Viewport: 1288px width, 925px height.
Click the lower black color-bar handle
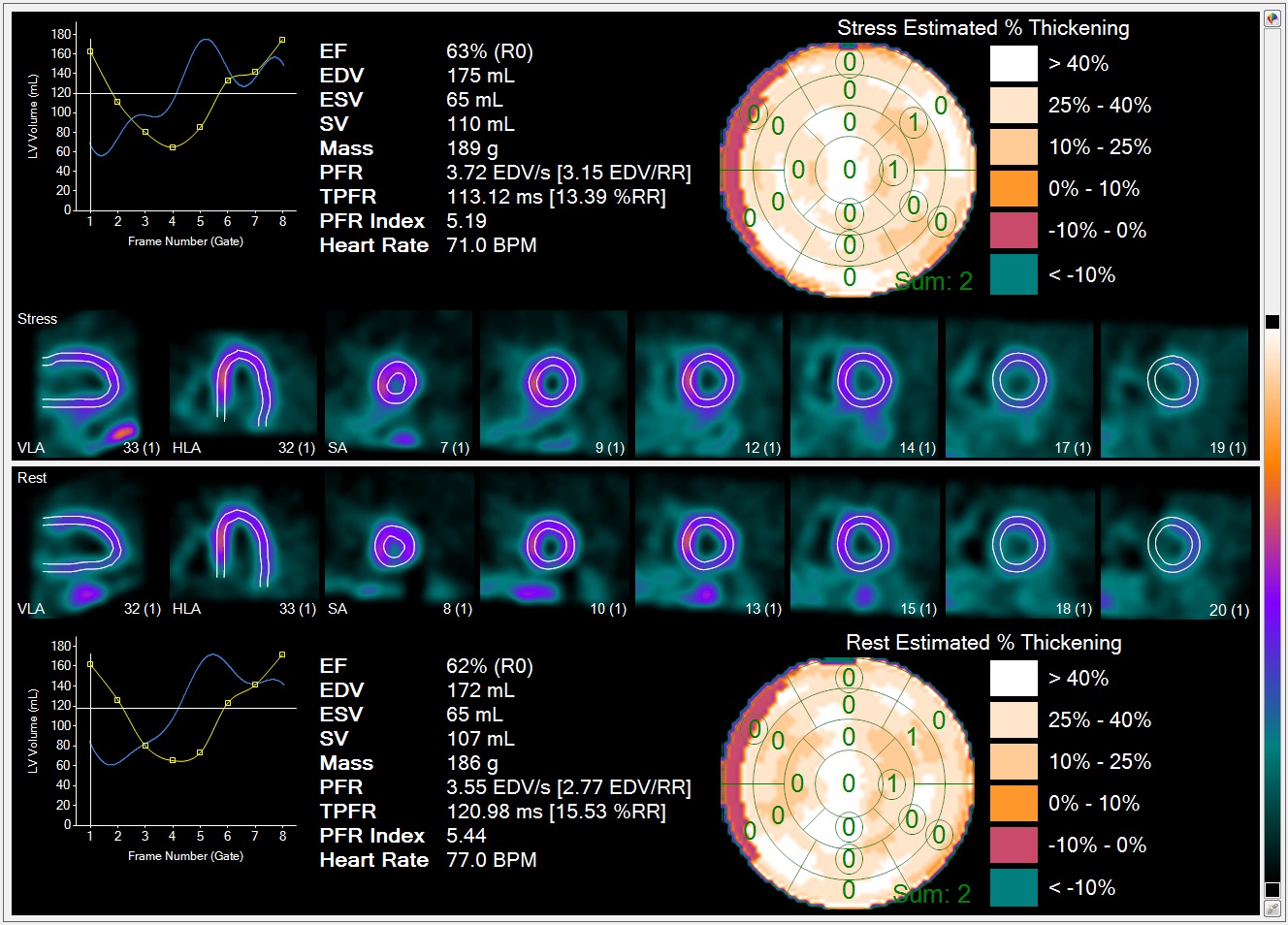click(1272, 889)
